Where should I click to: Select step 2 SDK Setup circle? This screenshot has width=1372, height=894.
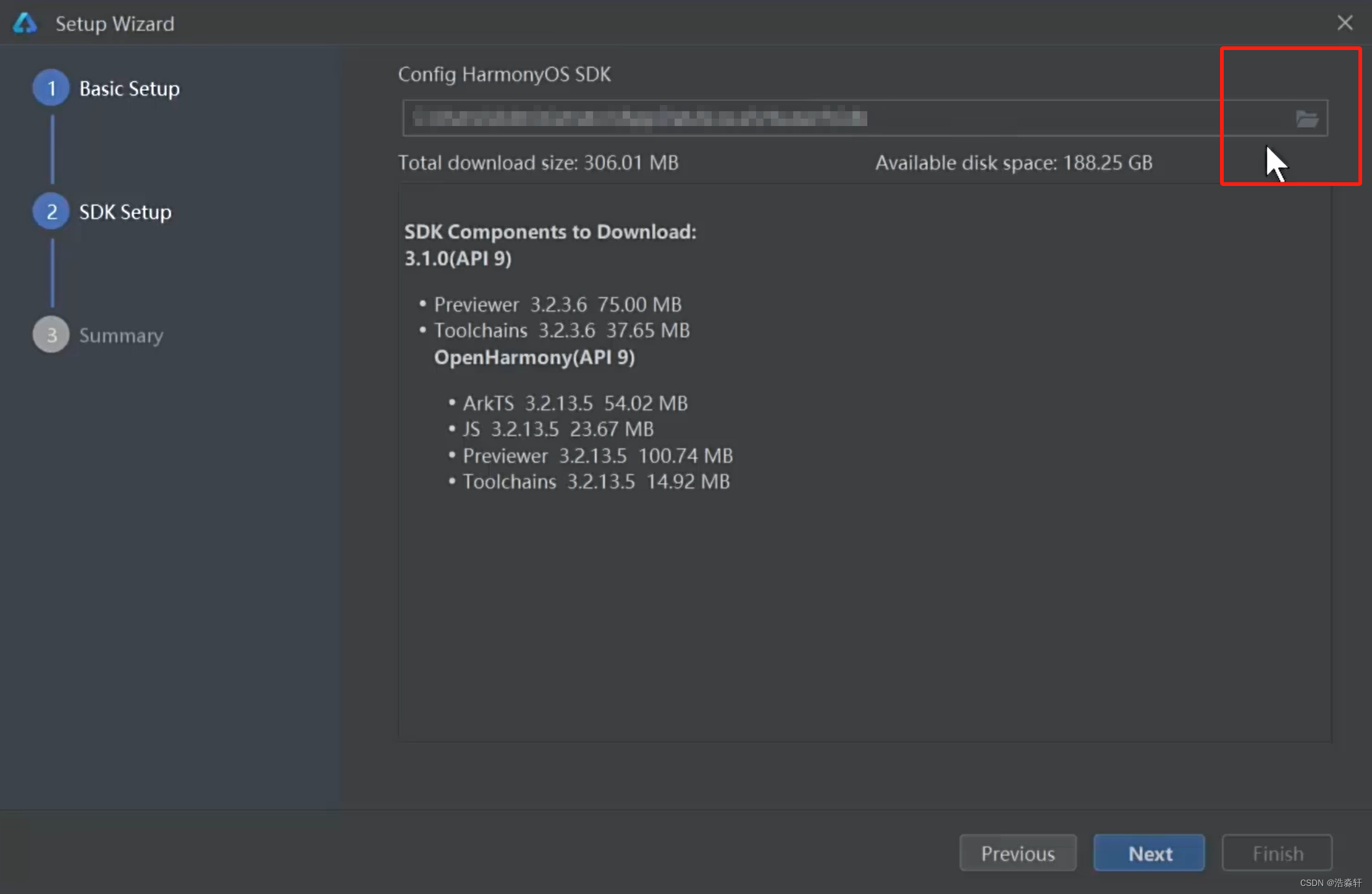click(x=51, y=211)
